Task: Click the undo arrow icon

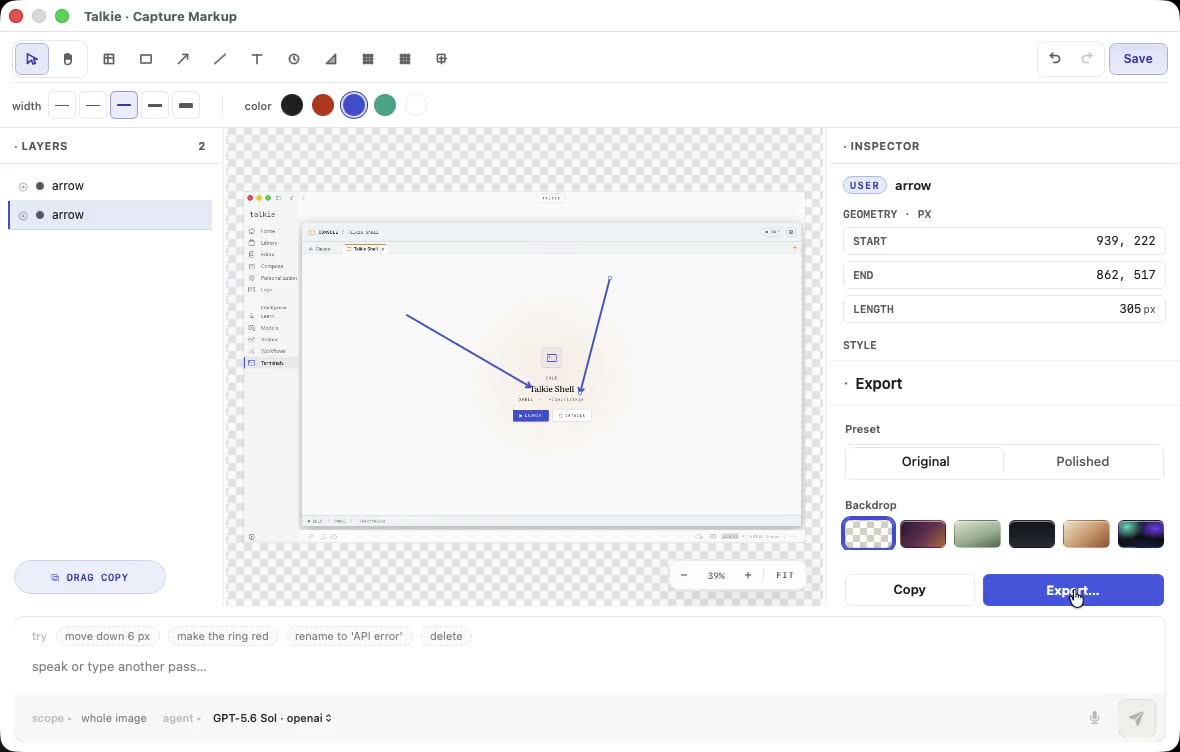Action: (x=1055, y=59)
